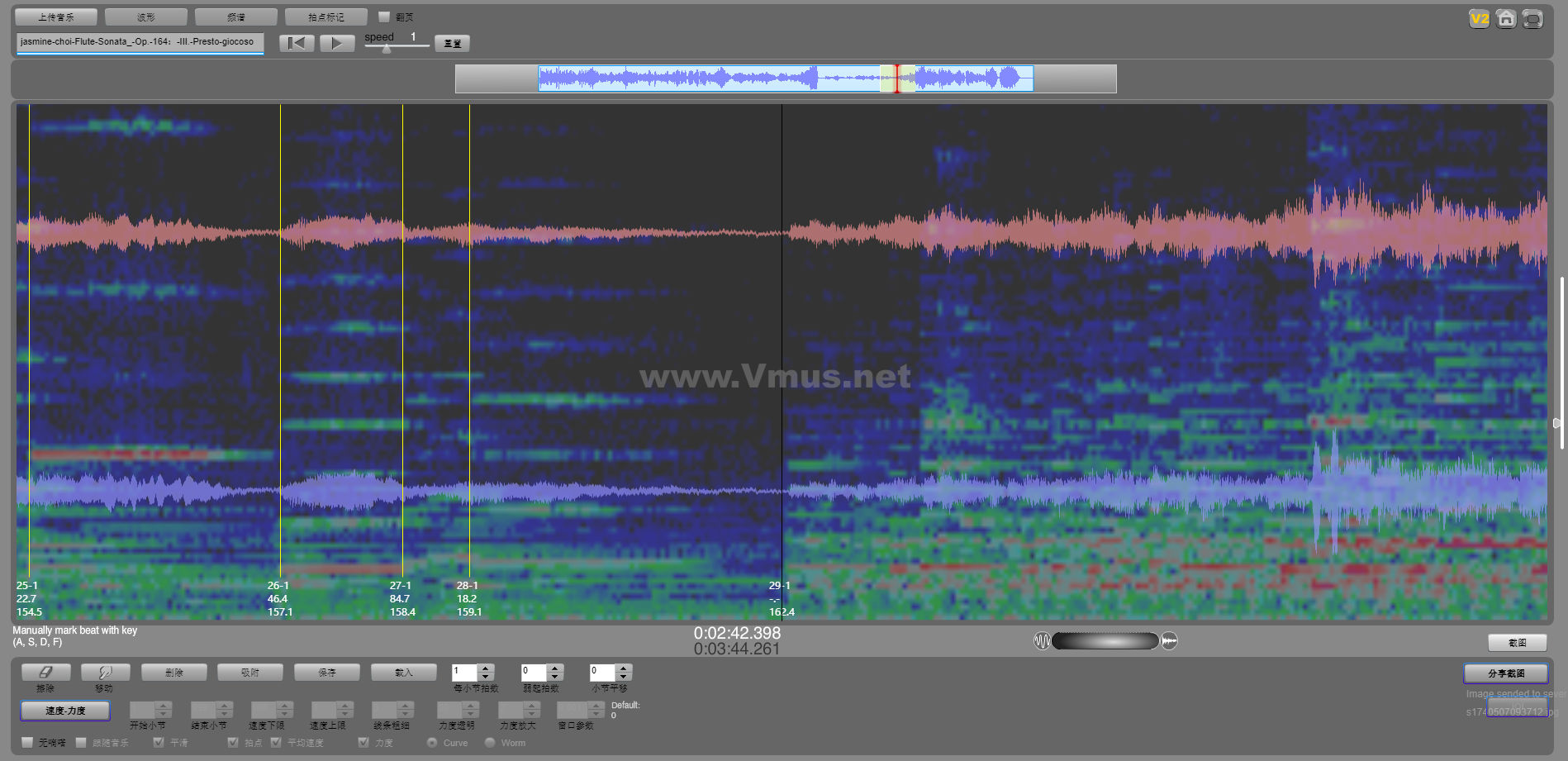Toggle the fullscreen icon
The width and height of the screenshot is (1568, 761).
[x=1532, y=19]
